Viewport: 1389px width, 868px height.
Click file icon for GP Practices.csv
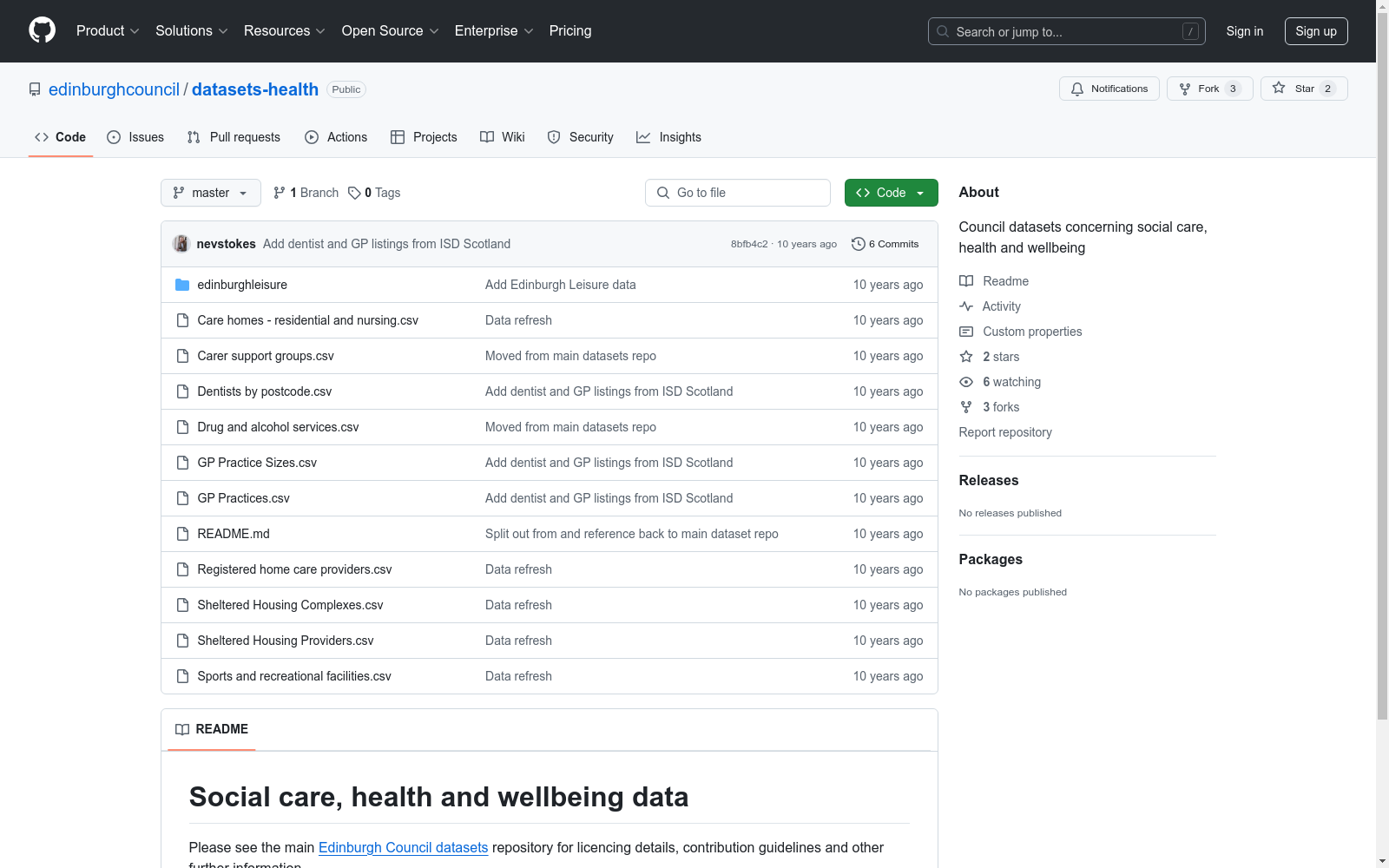[182, 498]
